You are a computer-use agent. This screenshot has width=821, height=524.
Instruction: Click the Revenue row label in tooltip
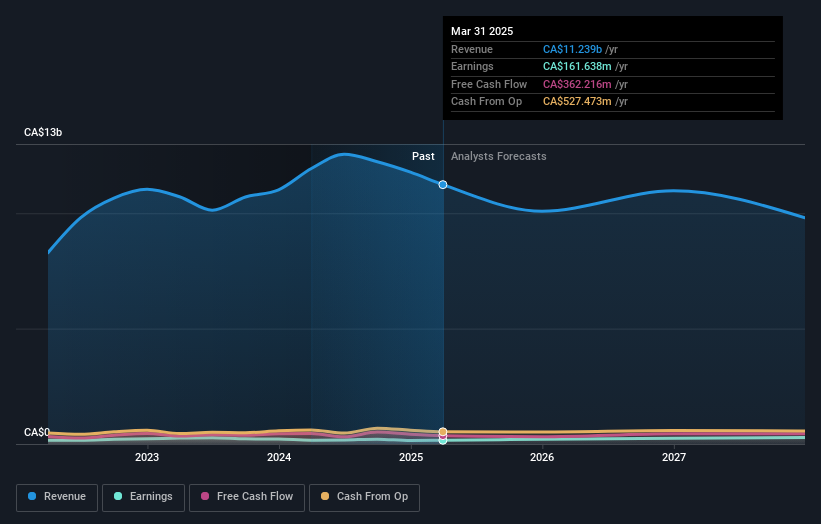[x=472, y=49]
